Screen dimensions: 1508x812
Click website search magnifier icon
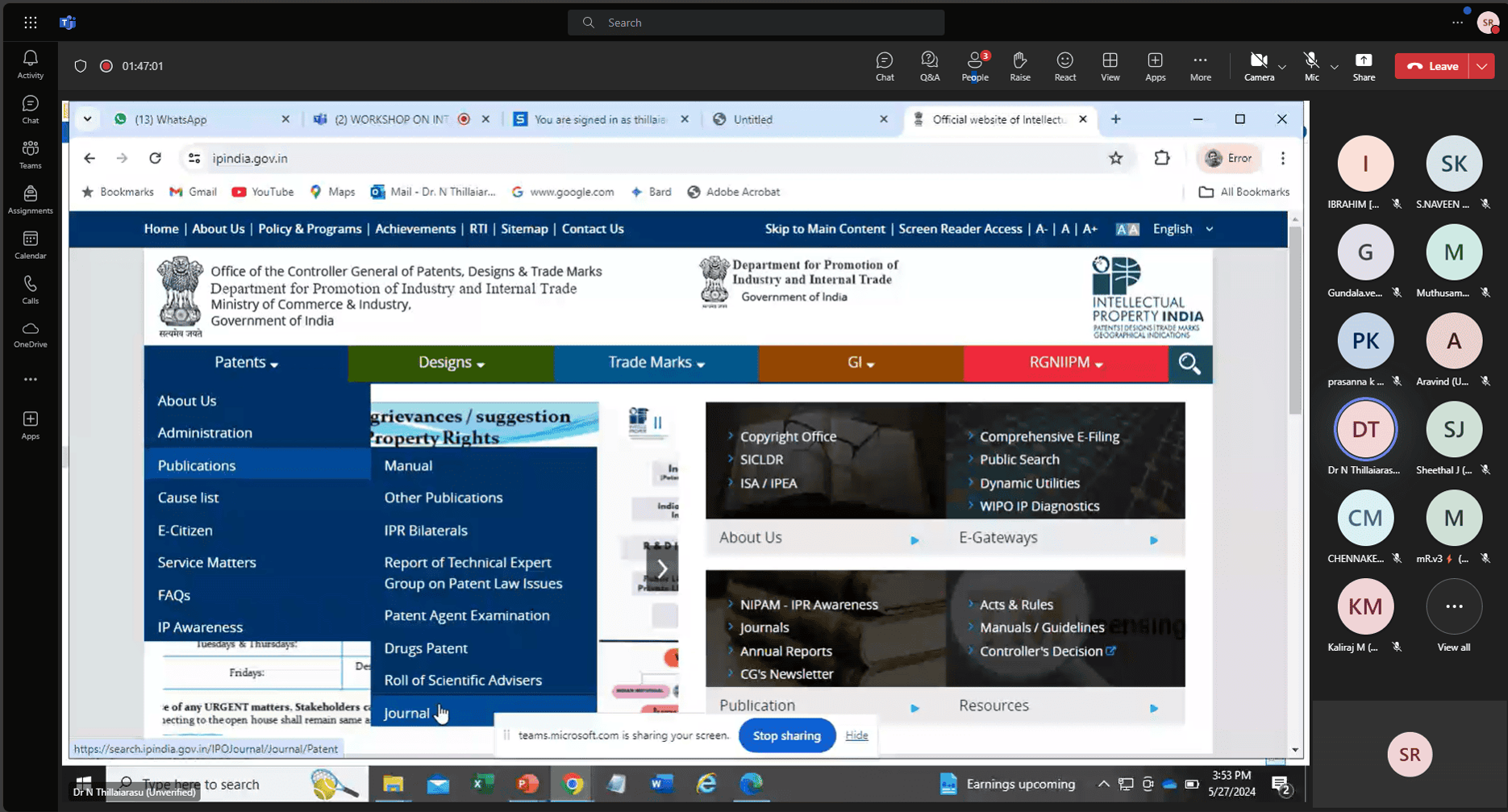1189,364
